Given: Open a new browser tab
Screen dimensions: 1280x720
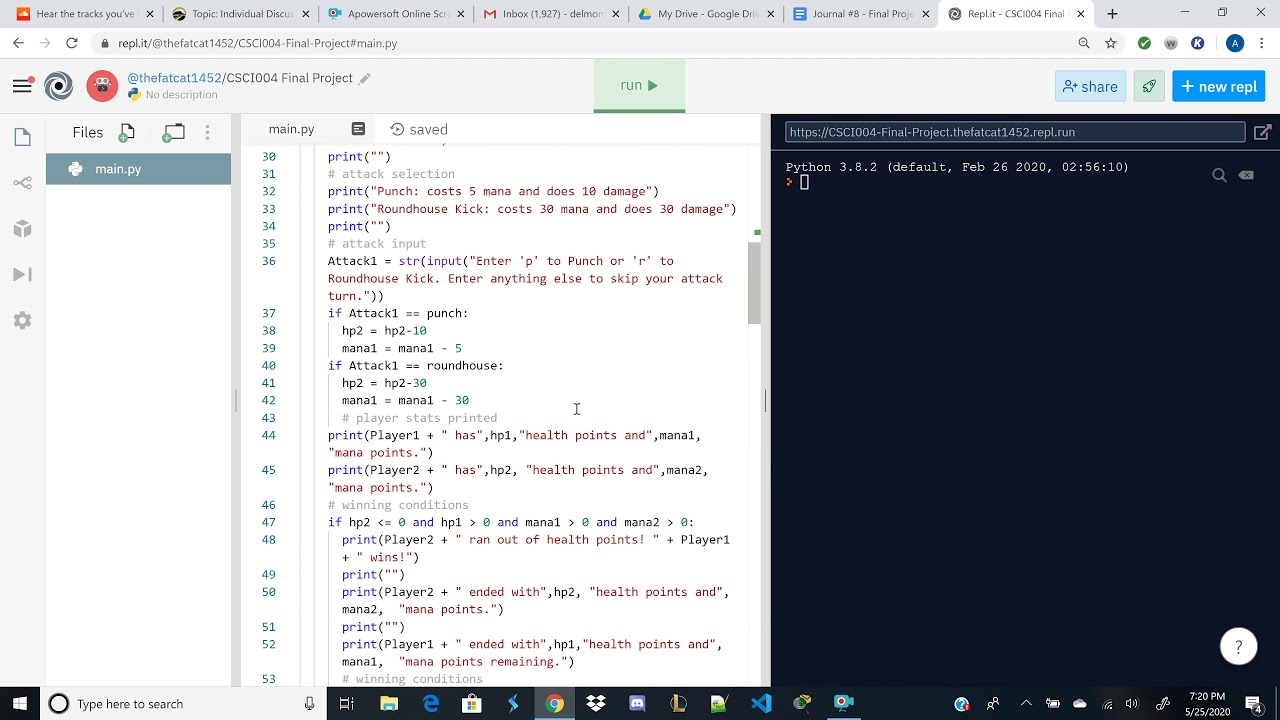Looking at the screenshot, I should (x=1112, y=14).
